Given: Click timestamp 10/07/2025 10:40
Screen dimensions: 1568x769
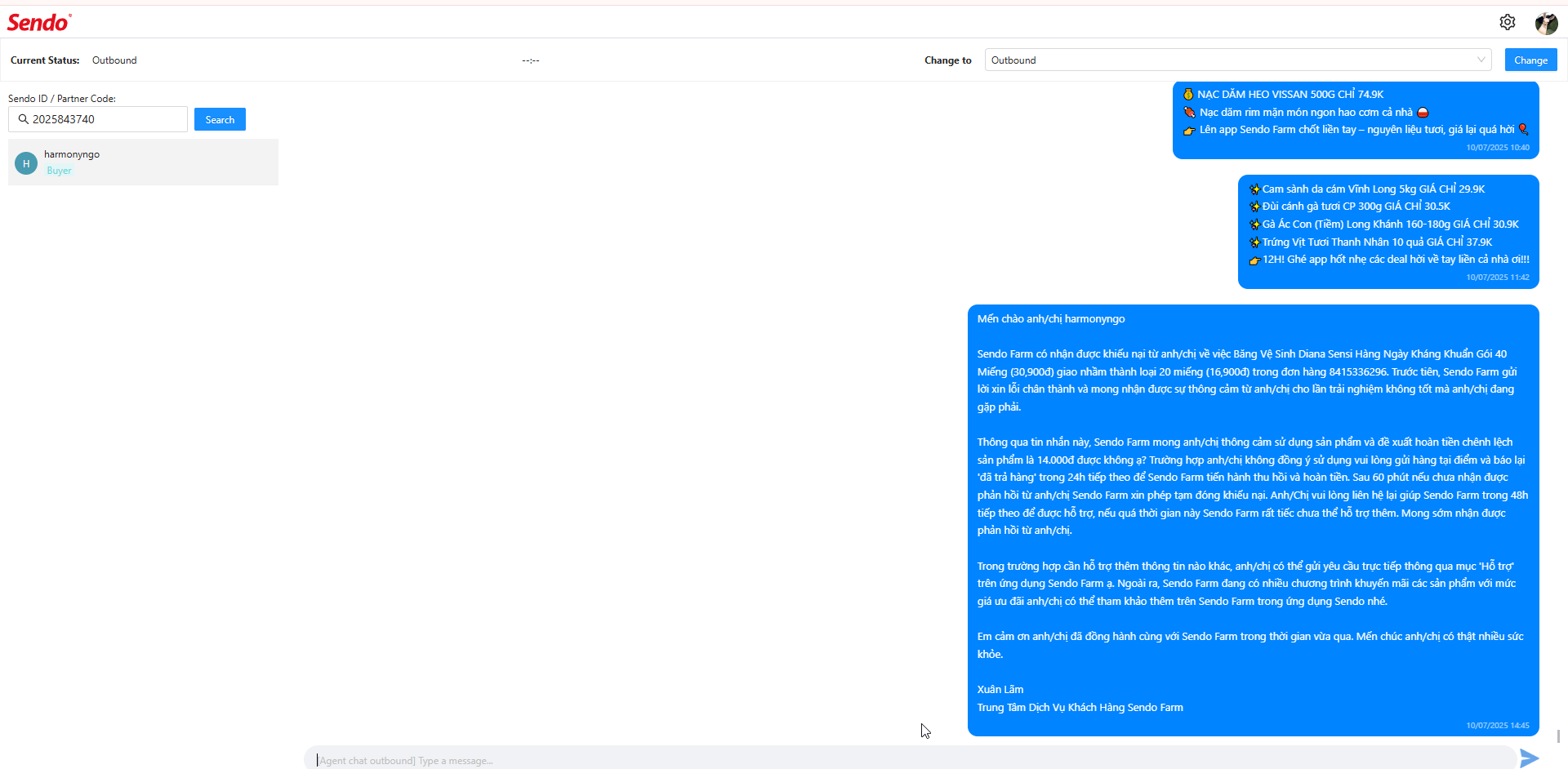Looking at the screenshot, I should (x=1498, y=148).
